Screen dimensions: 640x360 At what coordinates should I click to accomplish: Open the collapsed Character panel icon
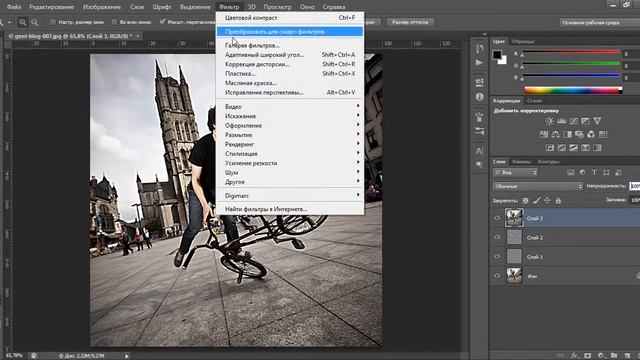[x=480, y=150]
